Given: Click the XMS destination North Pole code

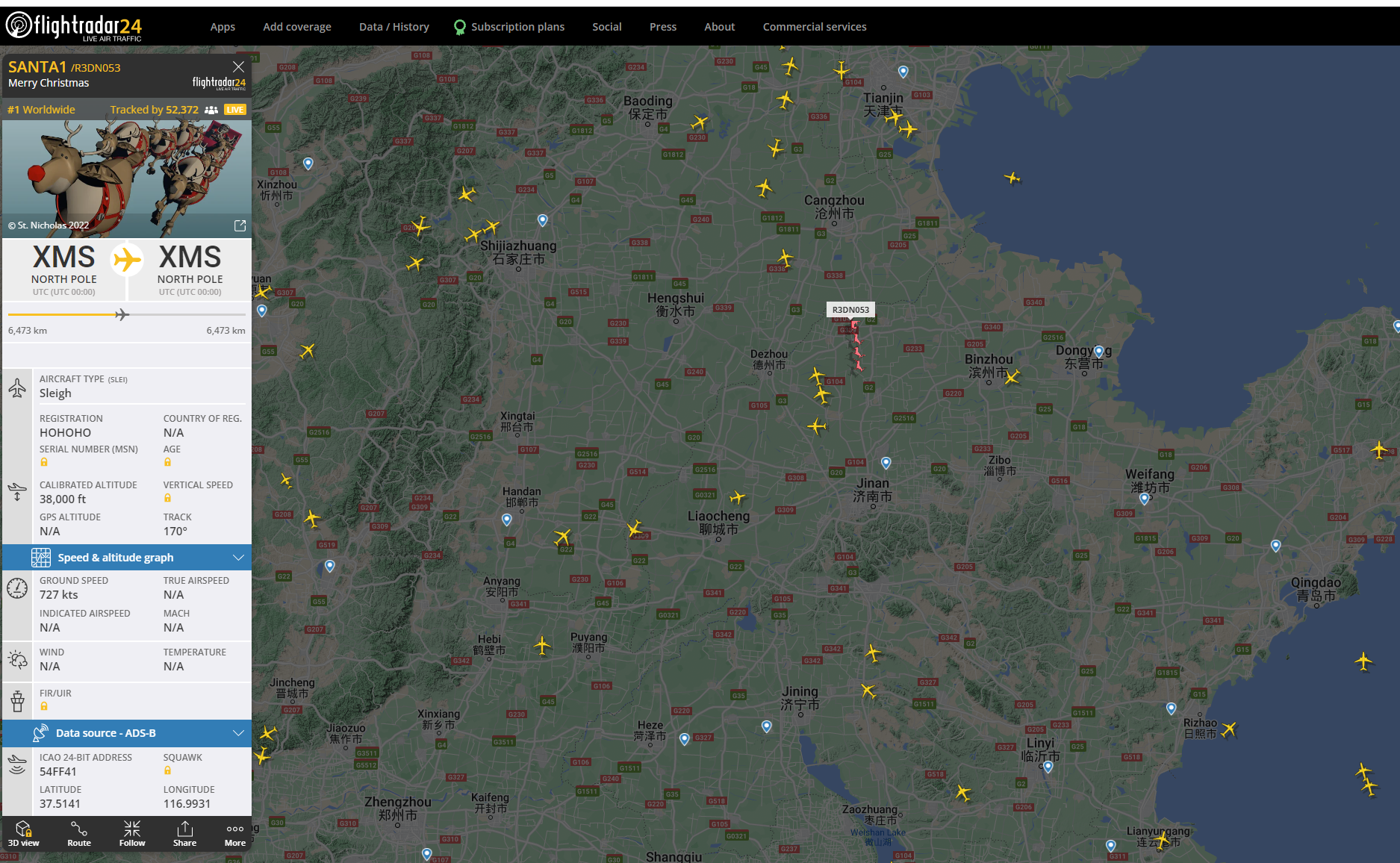Looking at the screenshot, I should pyautogui.click(x=190, y=257).
